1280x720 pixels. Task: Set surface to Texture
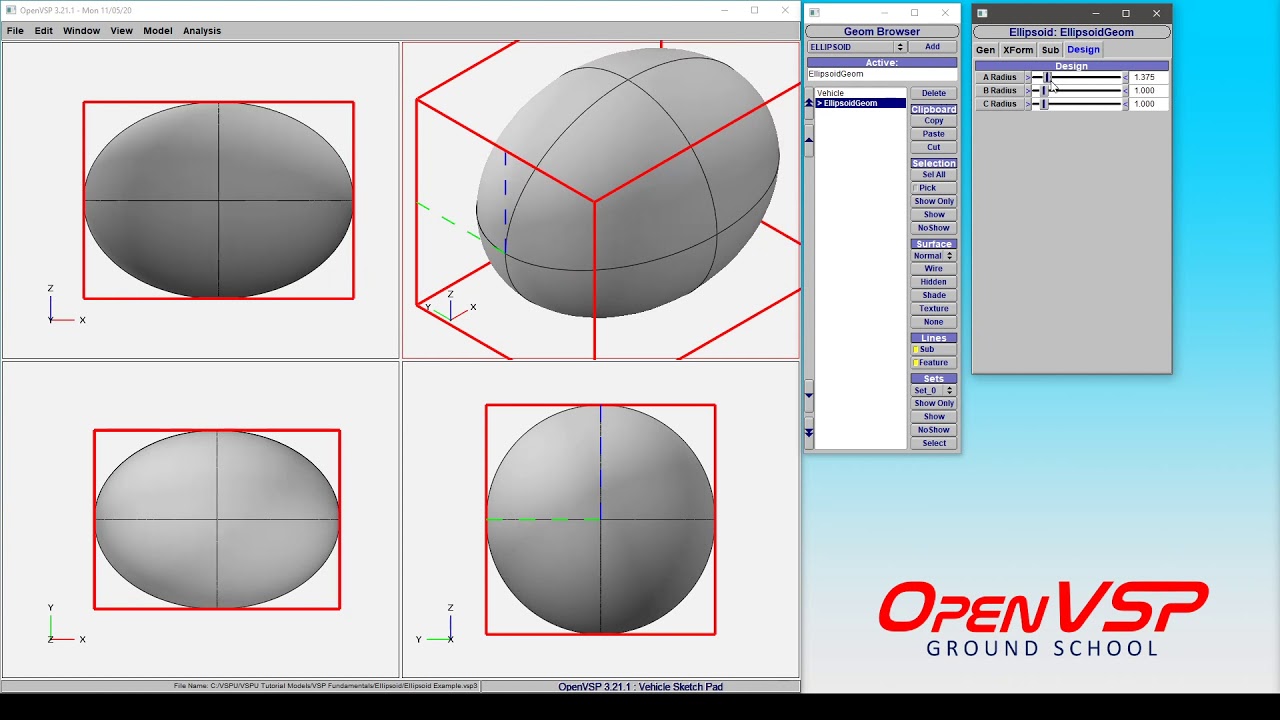coord(933,309)
